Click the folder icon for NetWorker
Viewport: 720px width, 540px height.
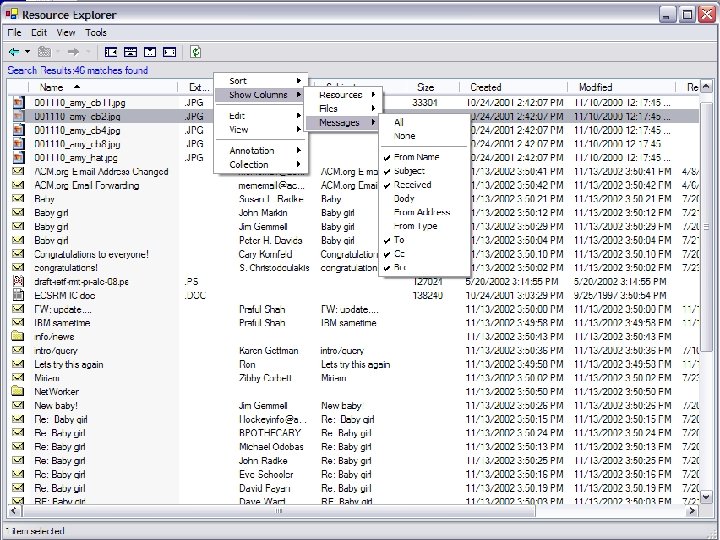(x=17, y=391)
